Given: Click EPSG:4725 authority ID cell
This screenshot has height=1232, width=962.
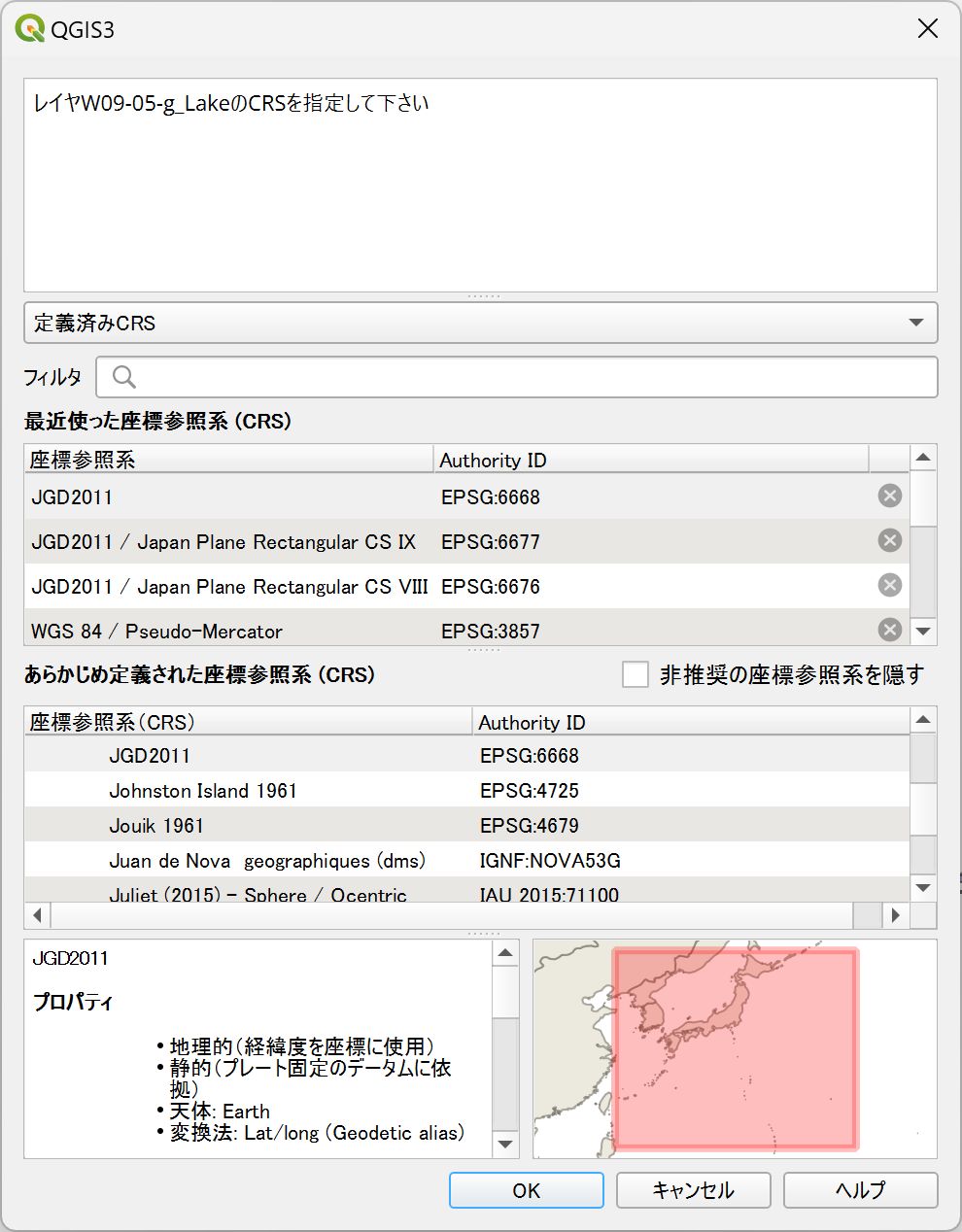Looking at the screenshot, I should 530,790.
